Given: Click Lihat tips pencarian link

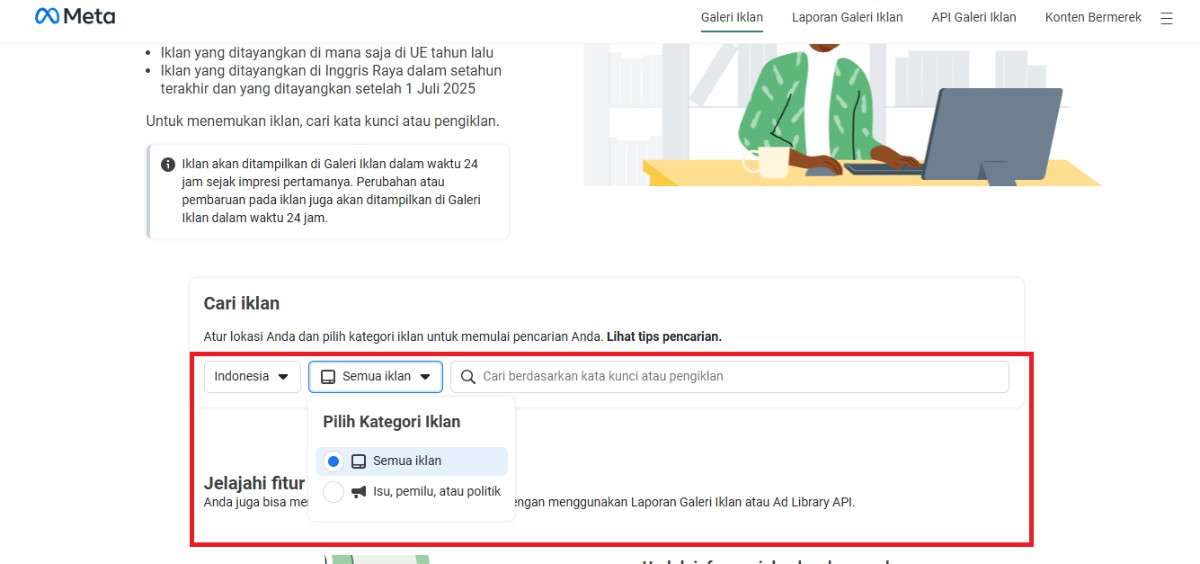Looking at the screenshot, I should [664, 337].
